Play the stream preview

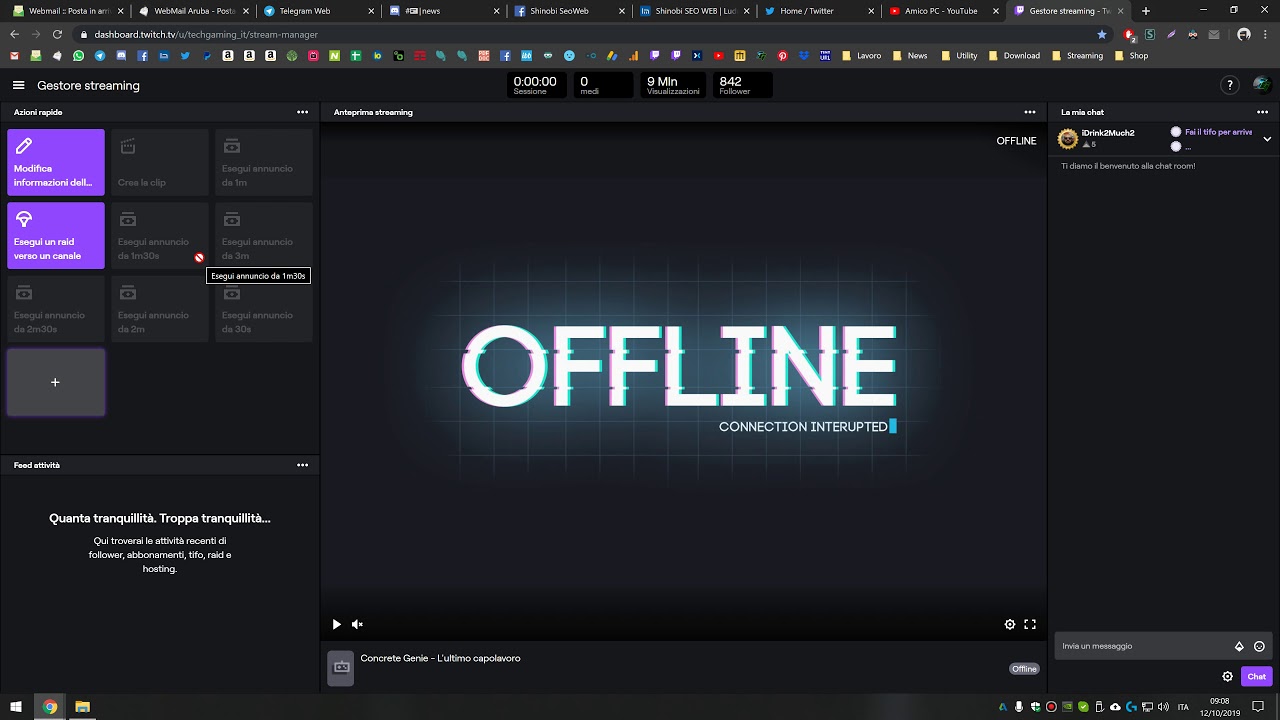point(336,624)
